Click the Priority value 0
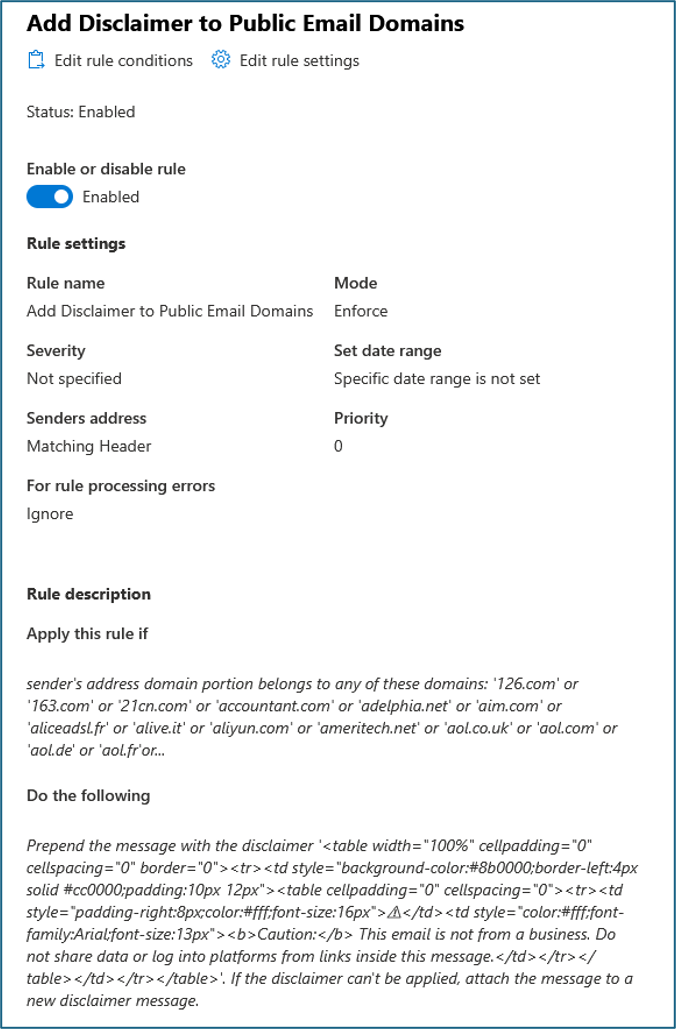676x1029 pixels. click(338, 446)
